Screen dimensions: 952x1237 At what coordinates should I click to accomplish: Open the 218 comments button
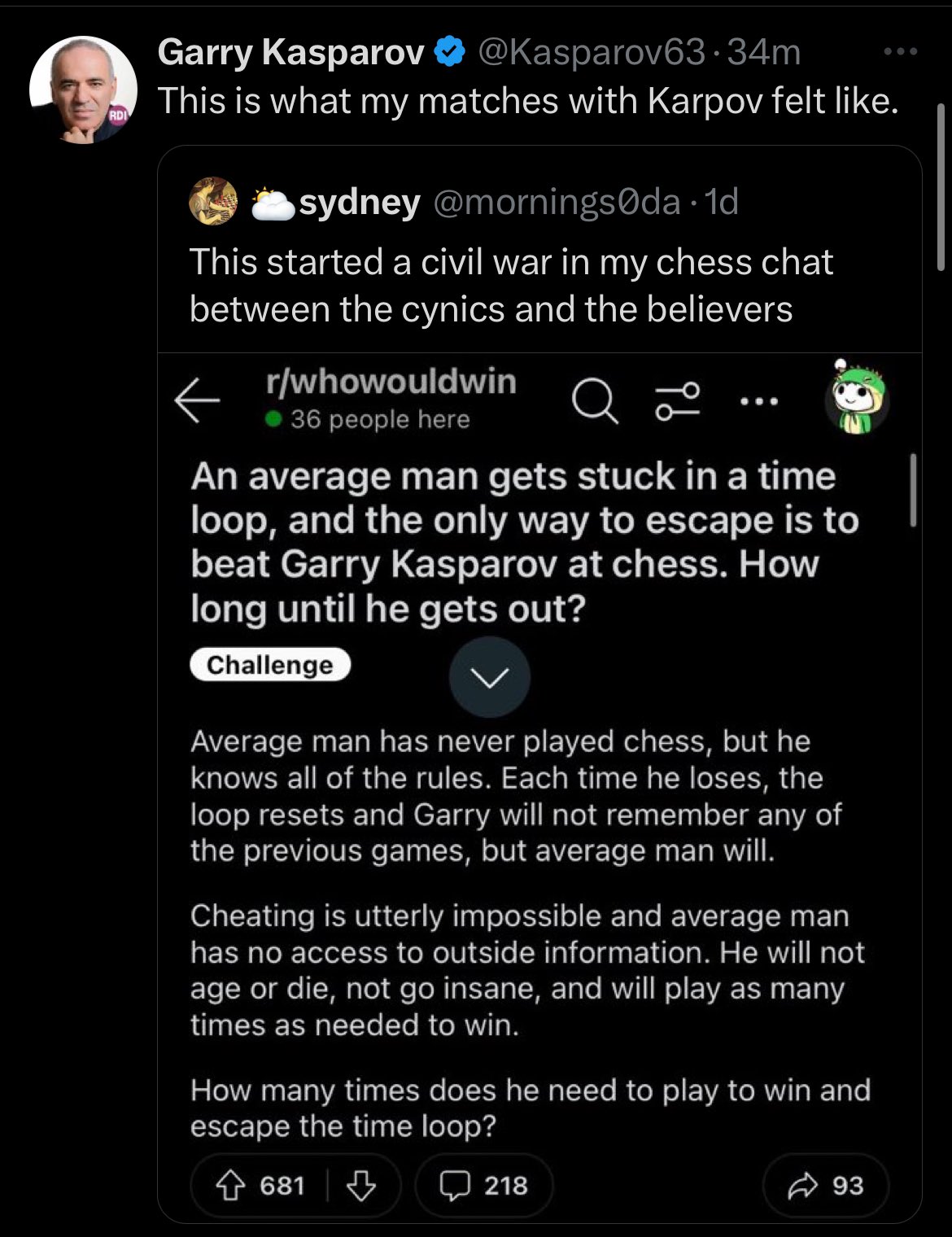(x=484, y=1186)
